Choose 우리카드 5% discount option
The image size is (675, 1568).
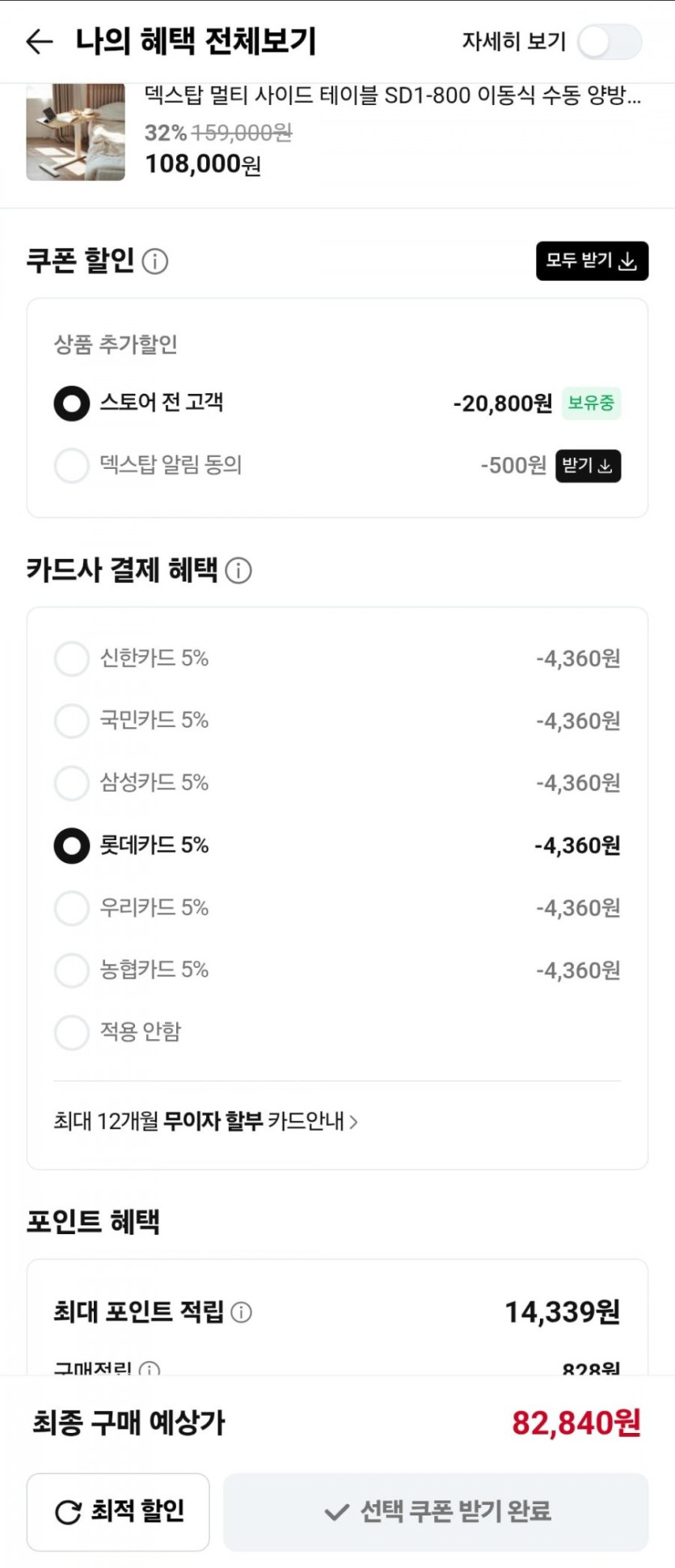72,907
